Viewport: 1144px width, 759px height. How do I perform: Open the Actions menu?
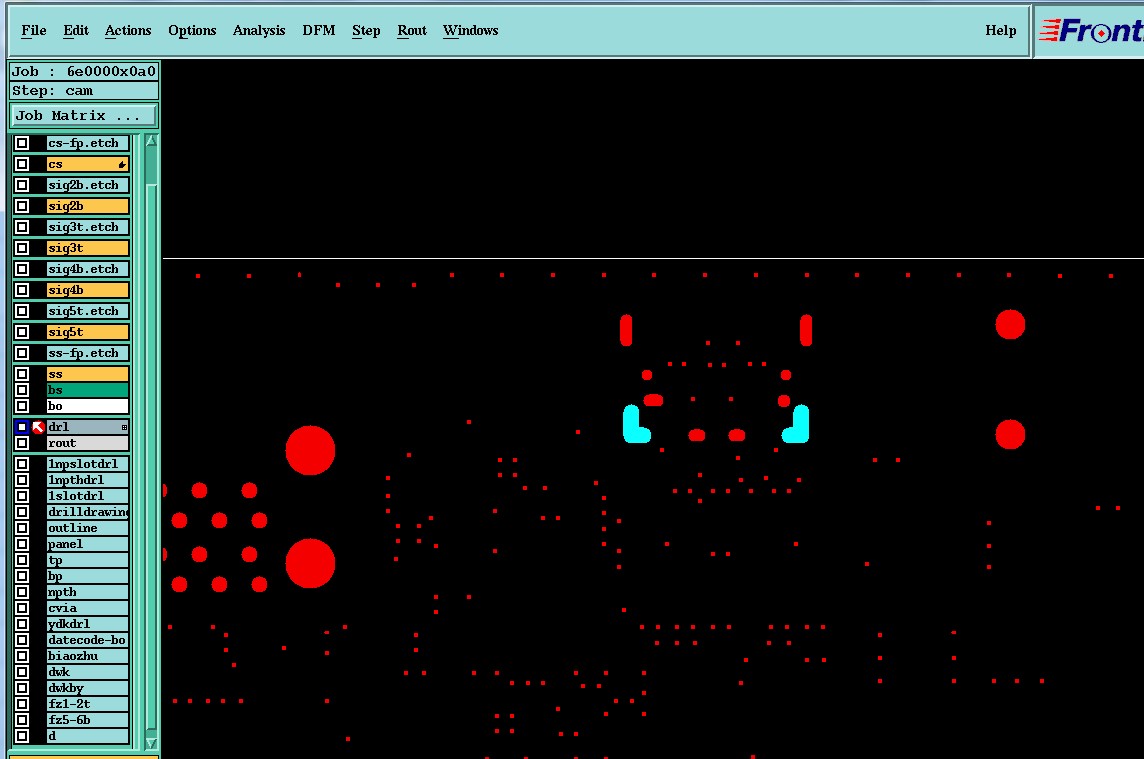click(128, 31)
